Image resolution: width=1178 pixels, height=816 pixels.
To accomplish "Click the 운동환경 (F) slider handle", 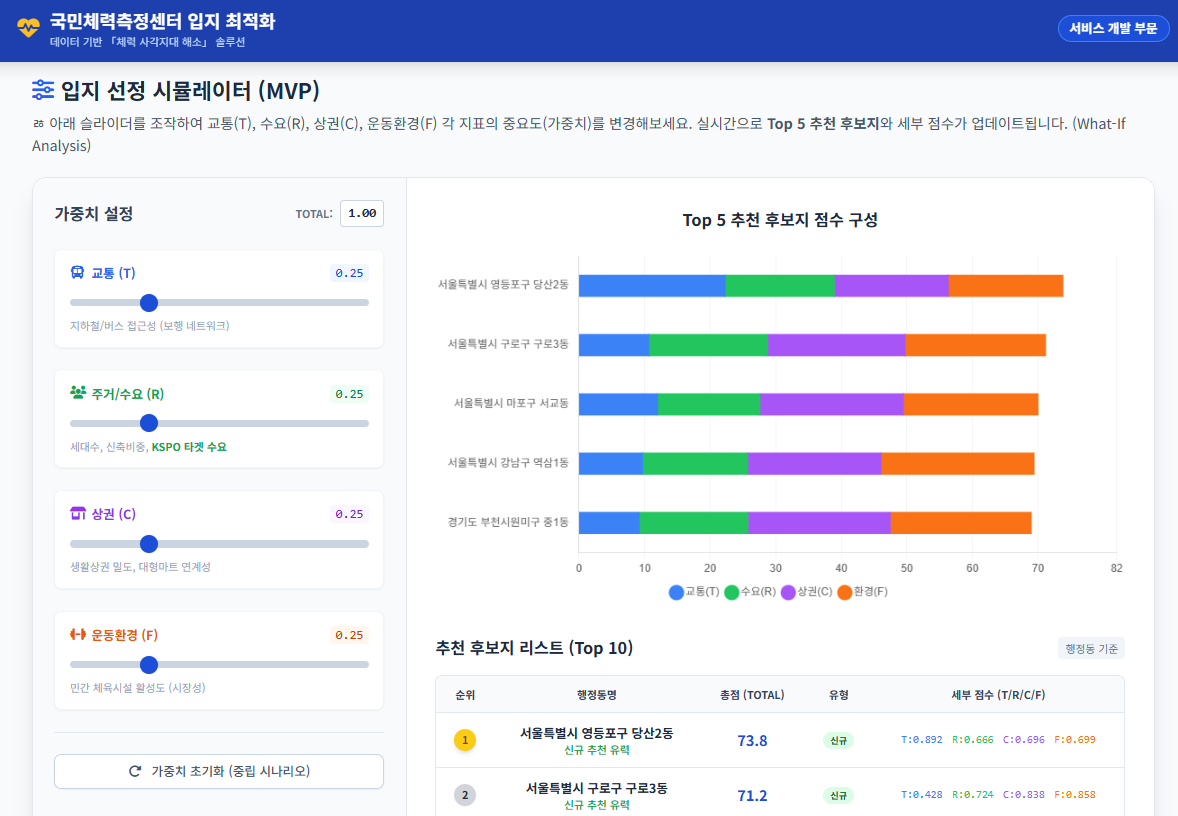I will coord(149,665).
